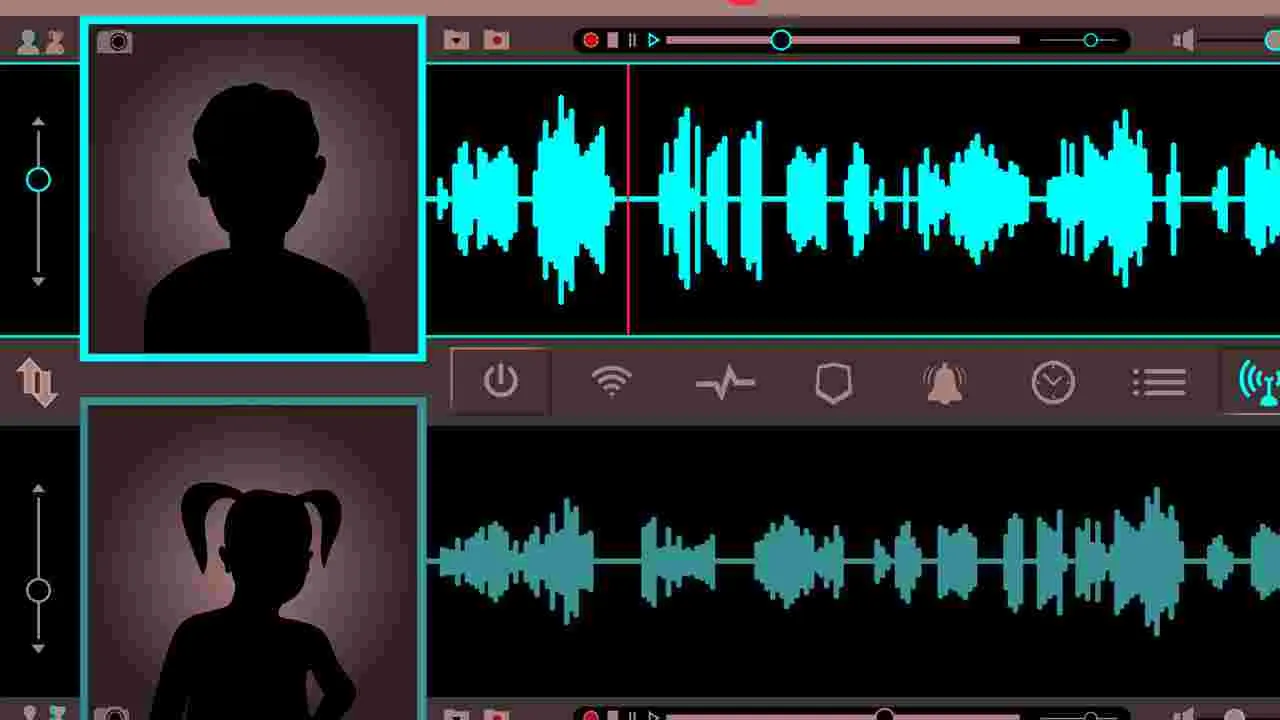Click the recording folder icon with red dot
Image resolution: width=1280 pixels, height=720 pixels.
(496, 40)
